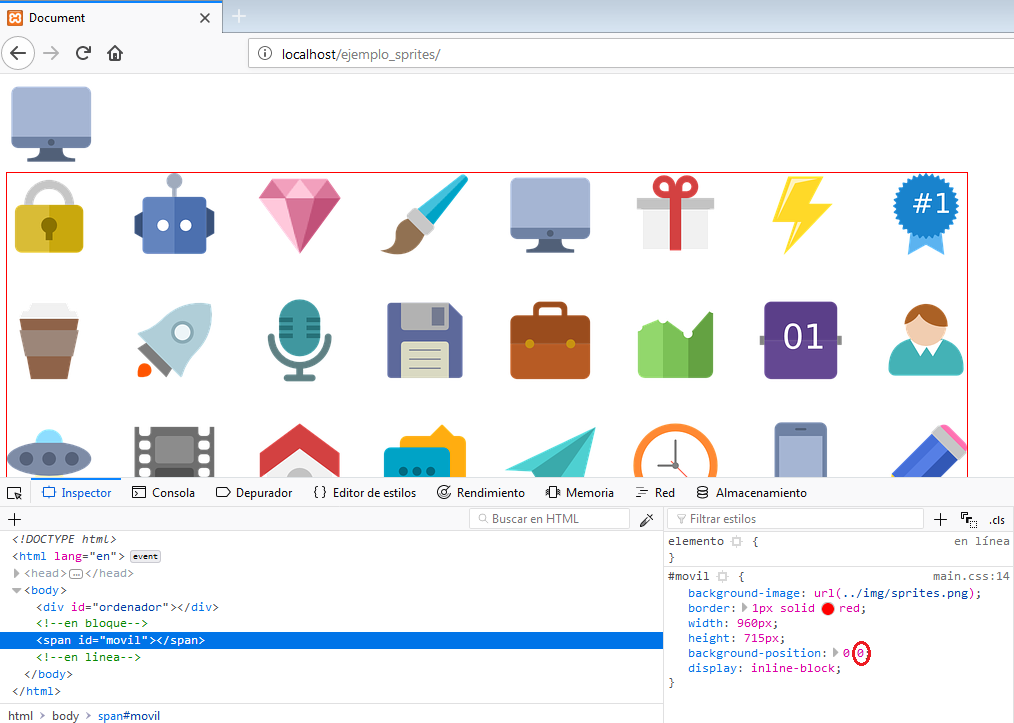Collapse the body element node
Image resolution: width=1014 pixels, height=723 pixels.
(x=17, y=590)
